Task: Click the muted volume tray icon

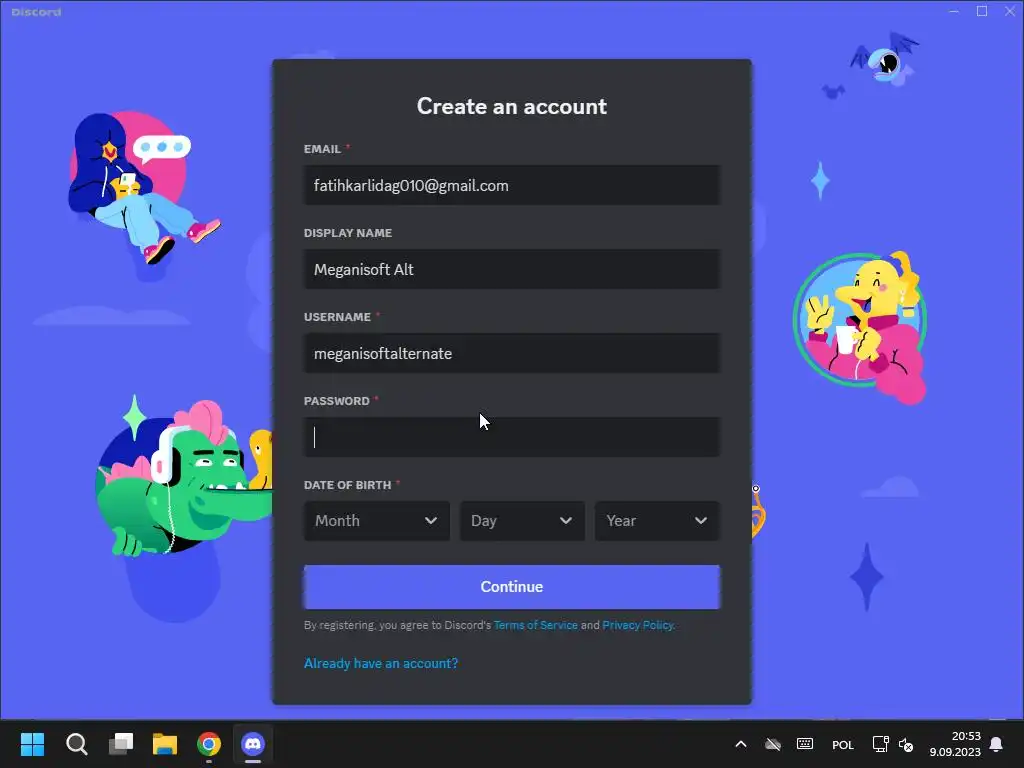Action: pos(906,744)
